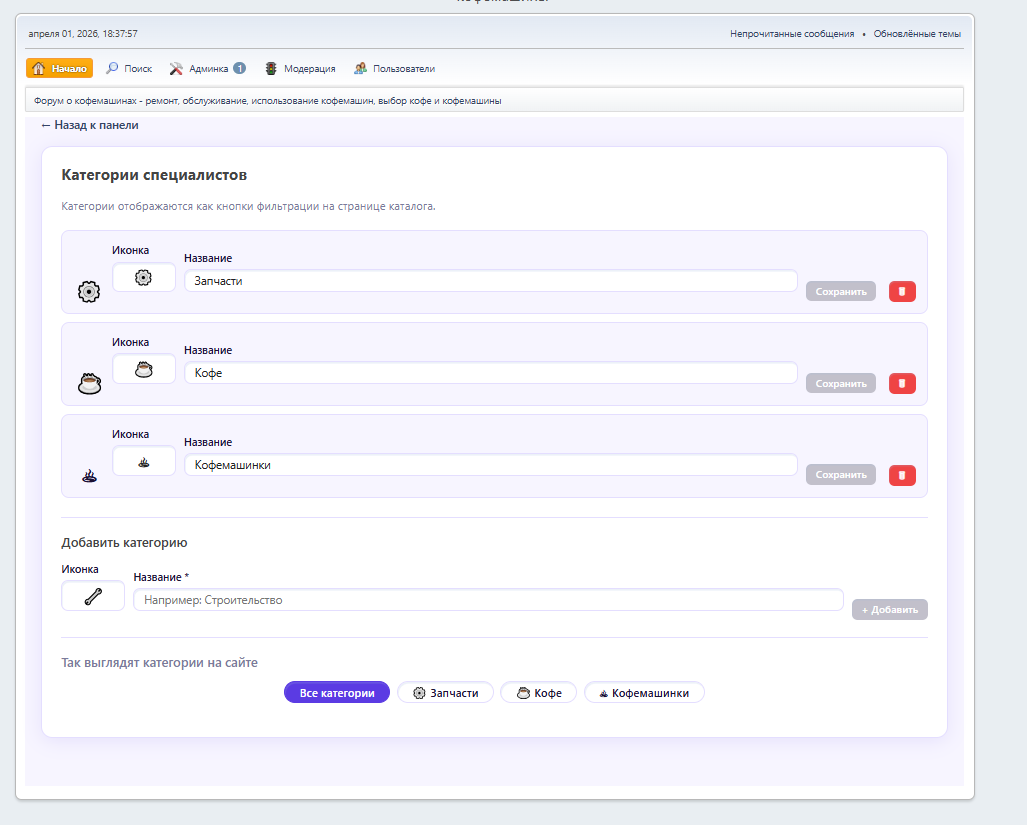Click the Начало home menu item

coord(60,69)
